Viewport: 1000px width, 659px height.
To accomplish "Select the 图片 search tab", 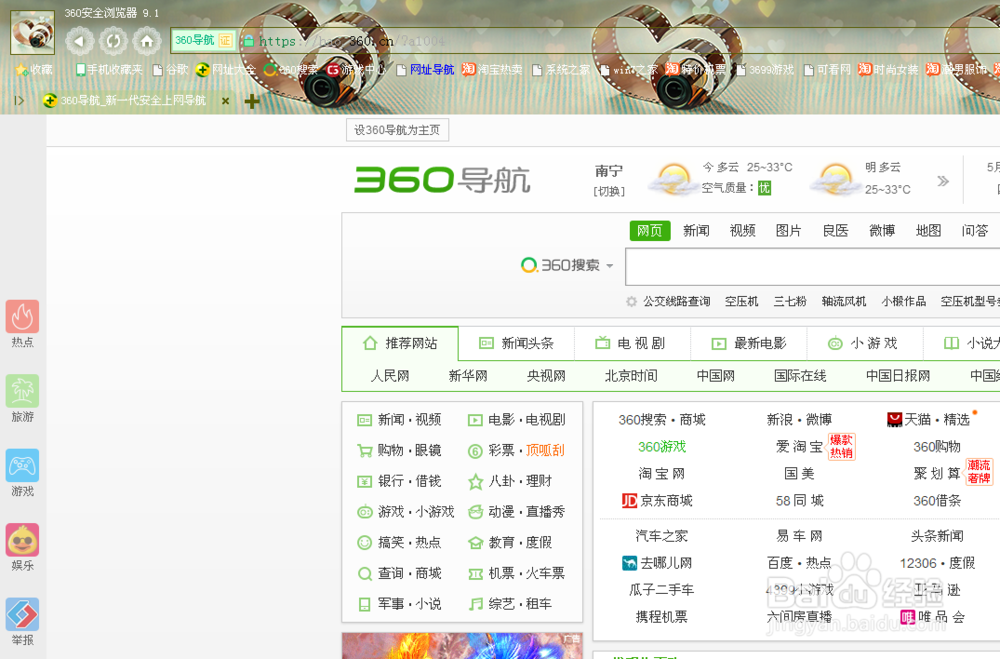I will click(788, 230).
